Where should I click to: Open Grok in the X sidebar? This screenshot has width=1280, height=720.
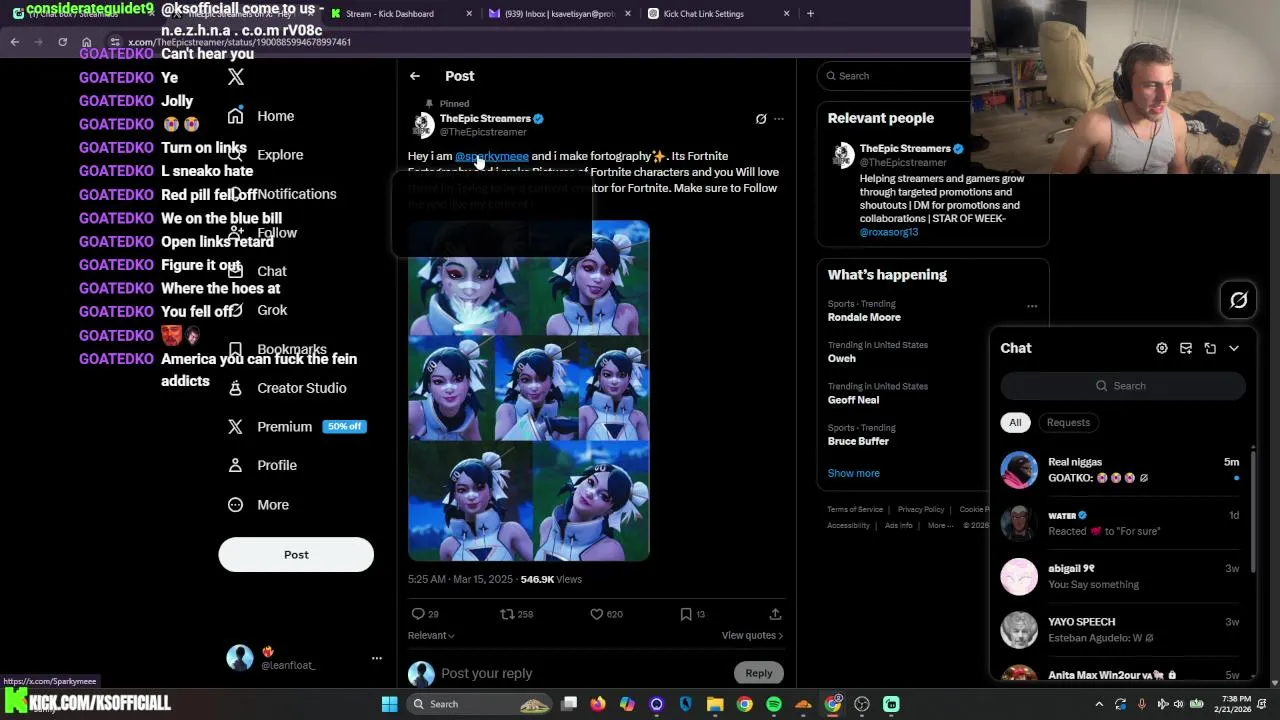click(258, 310)
